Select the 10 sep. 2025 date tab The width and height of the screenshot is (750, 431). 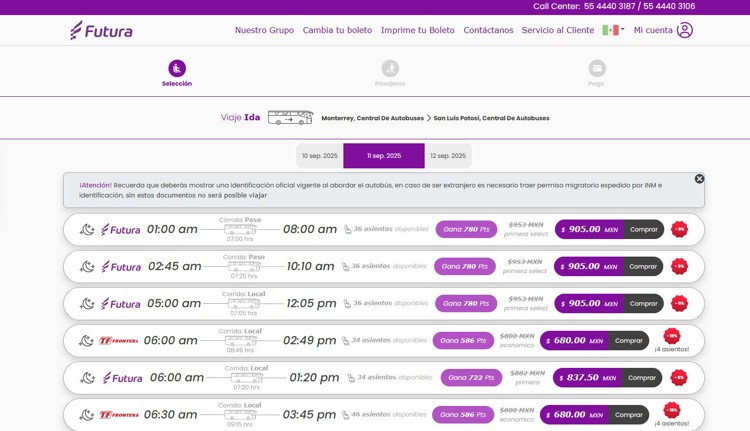[320, 155]
